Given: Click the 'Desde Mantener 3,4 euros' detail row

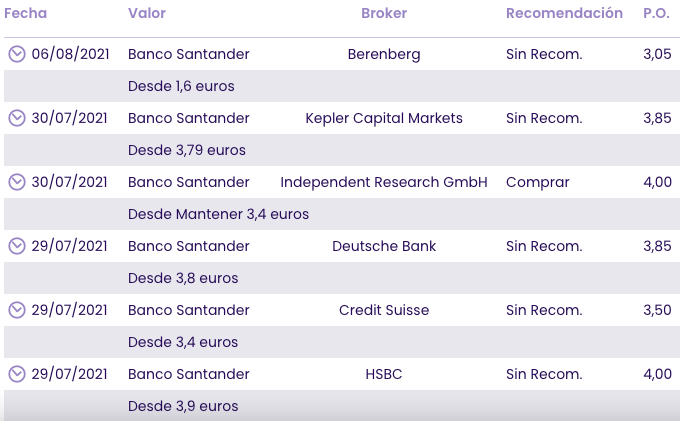Looking at the screenshot, I should point(219,214).
